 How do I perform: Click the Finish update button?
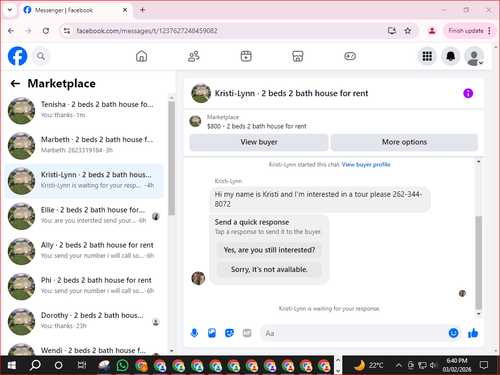pyautogui.click(x=466, y=31)
